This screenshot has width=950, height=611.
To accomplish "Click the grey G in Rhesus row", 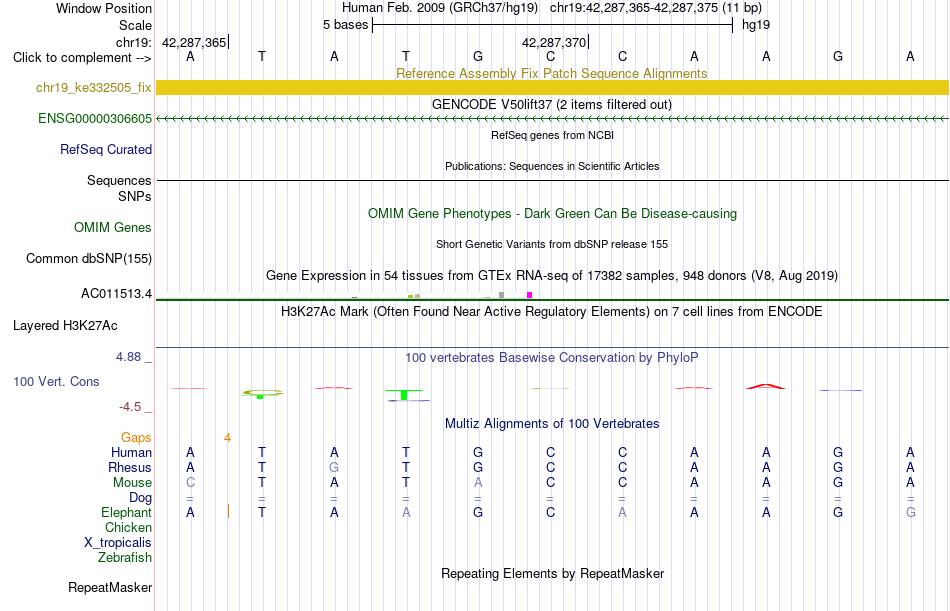I will click(334, 467).
